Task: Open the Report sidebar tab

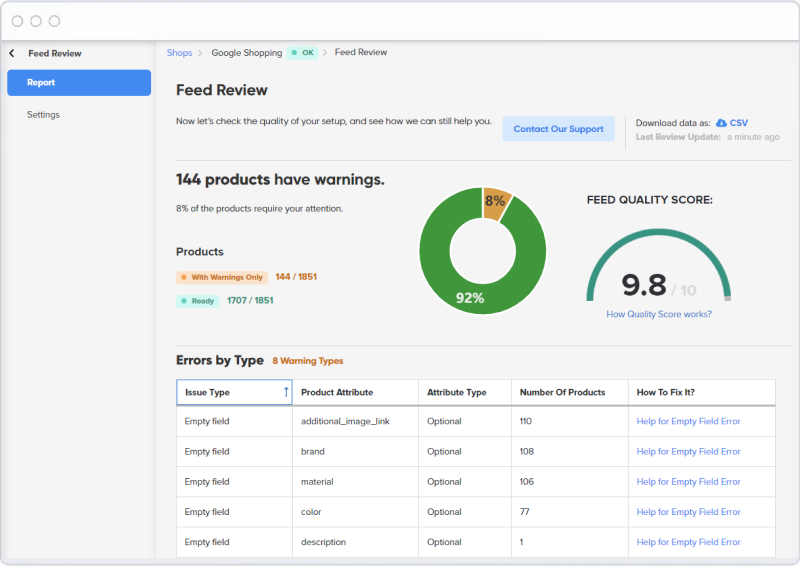Action: (x=79, y=83)
